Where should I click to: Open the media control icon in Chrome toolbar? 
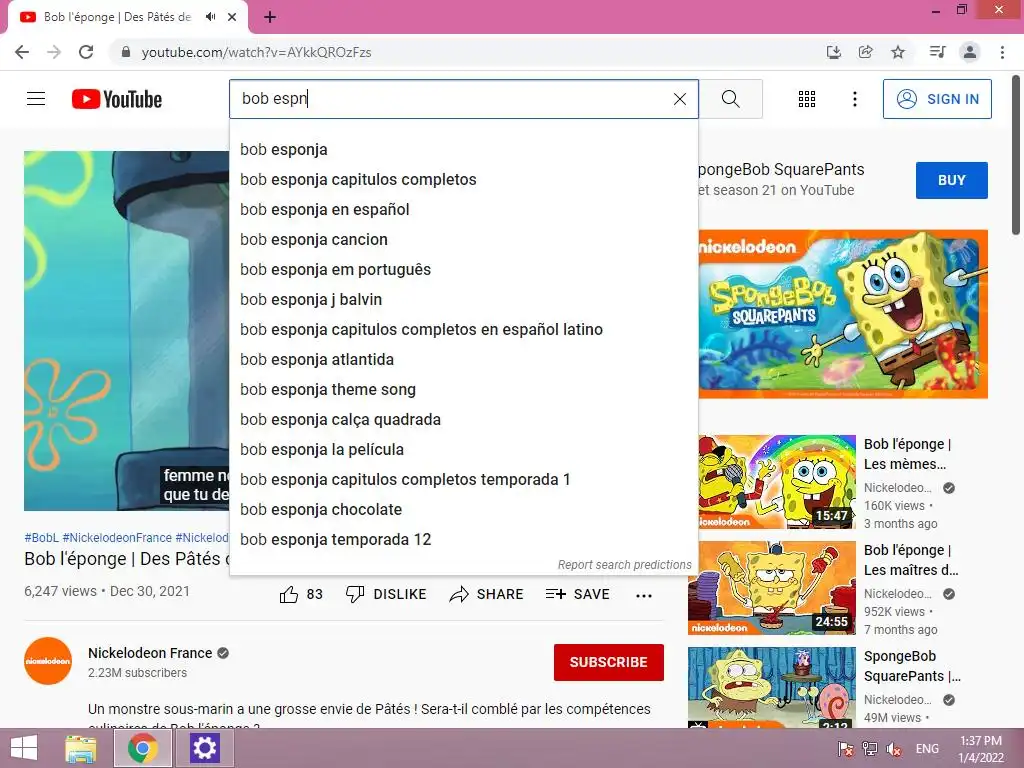tap(937, 52)
